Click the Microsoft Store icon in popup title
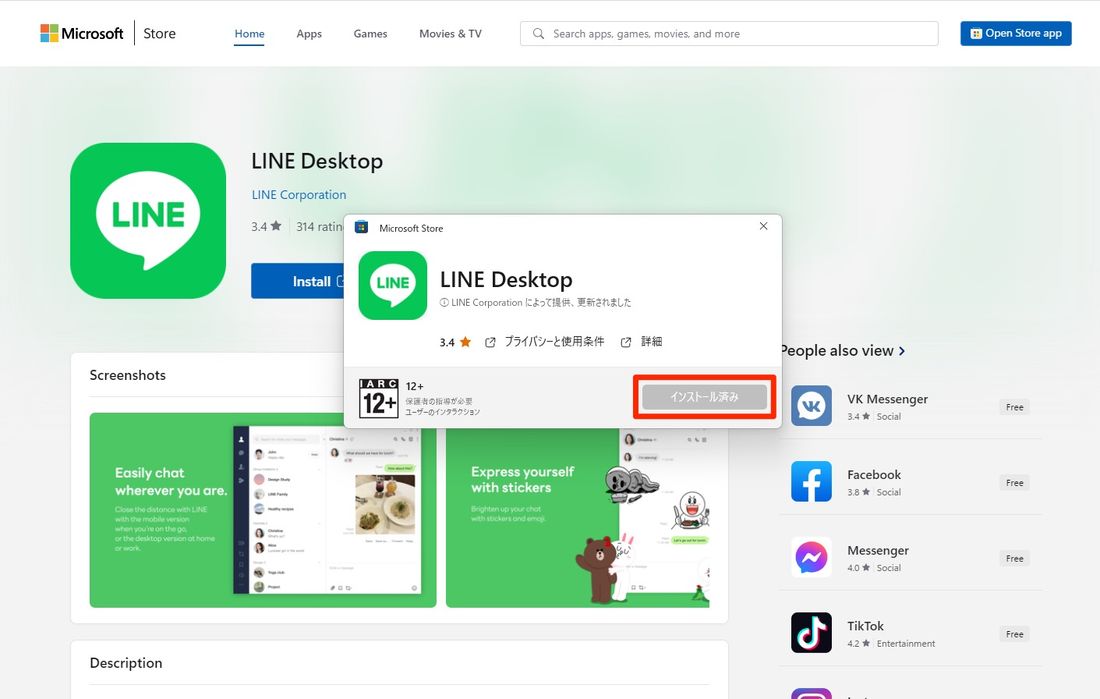1100x699 pixels. coord(361,227)
